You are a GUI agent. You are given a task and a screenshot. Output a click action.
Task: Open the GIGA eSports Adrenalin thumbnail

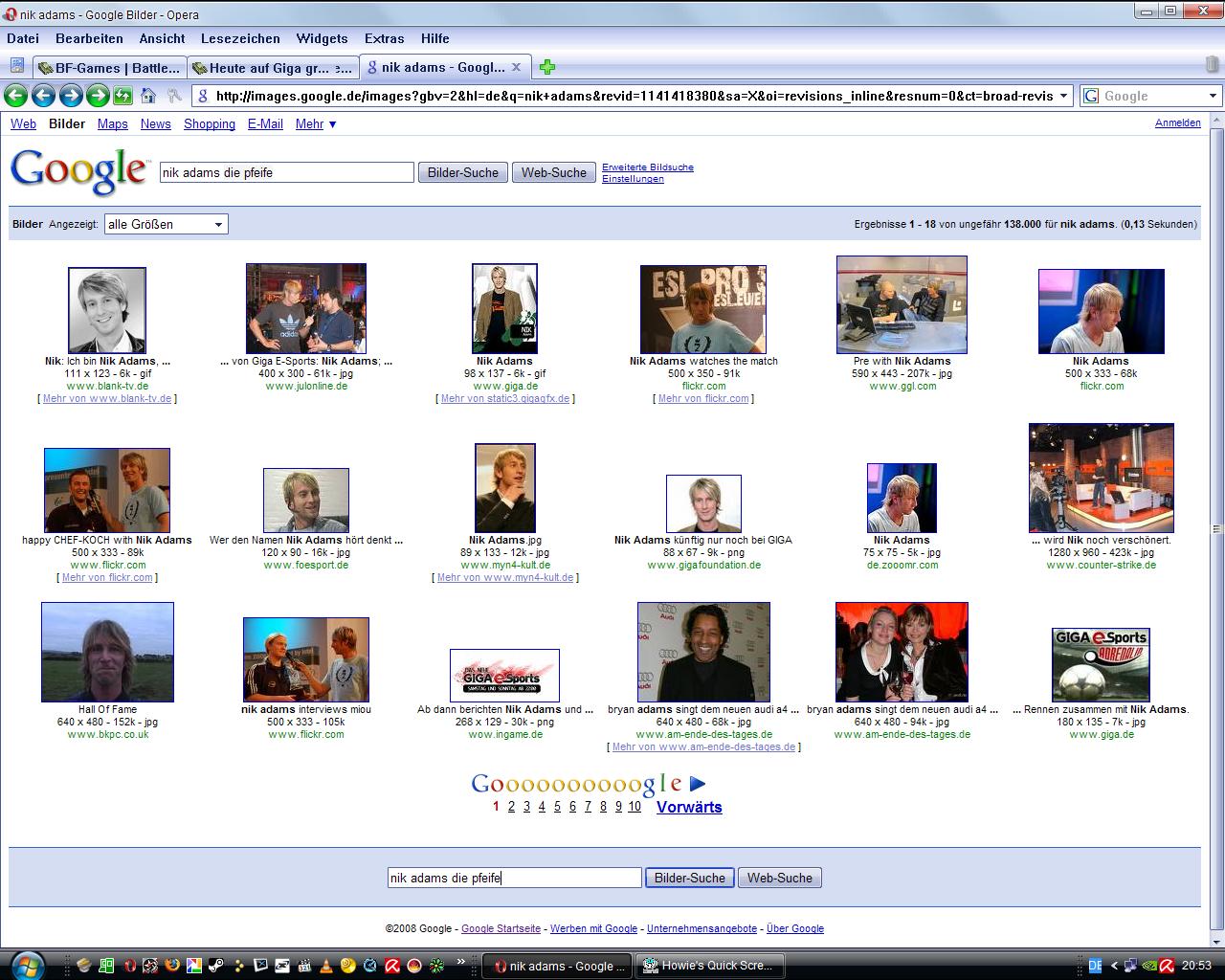pos(1101,665)
